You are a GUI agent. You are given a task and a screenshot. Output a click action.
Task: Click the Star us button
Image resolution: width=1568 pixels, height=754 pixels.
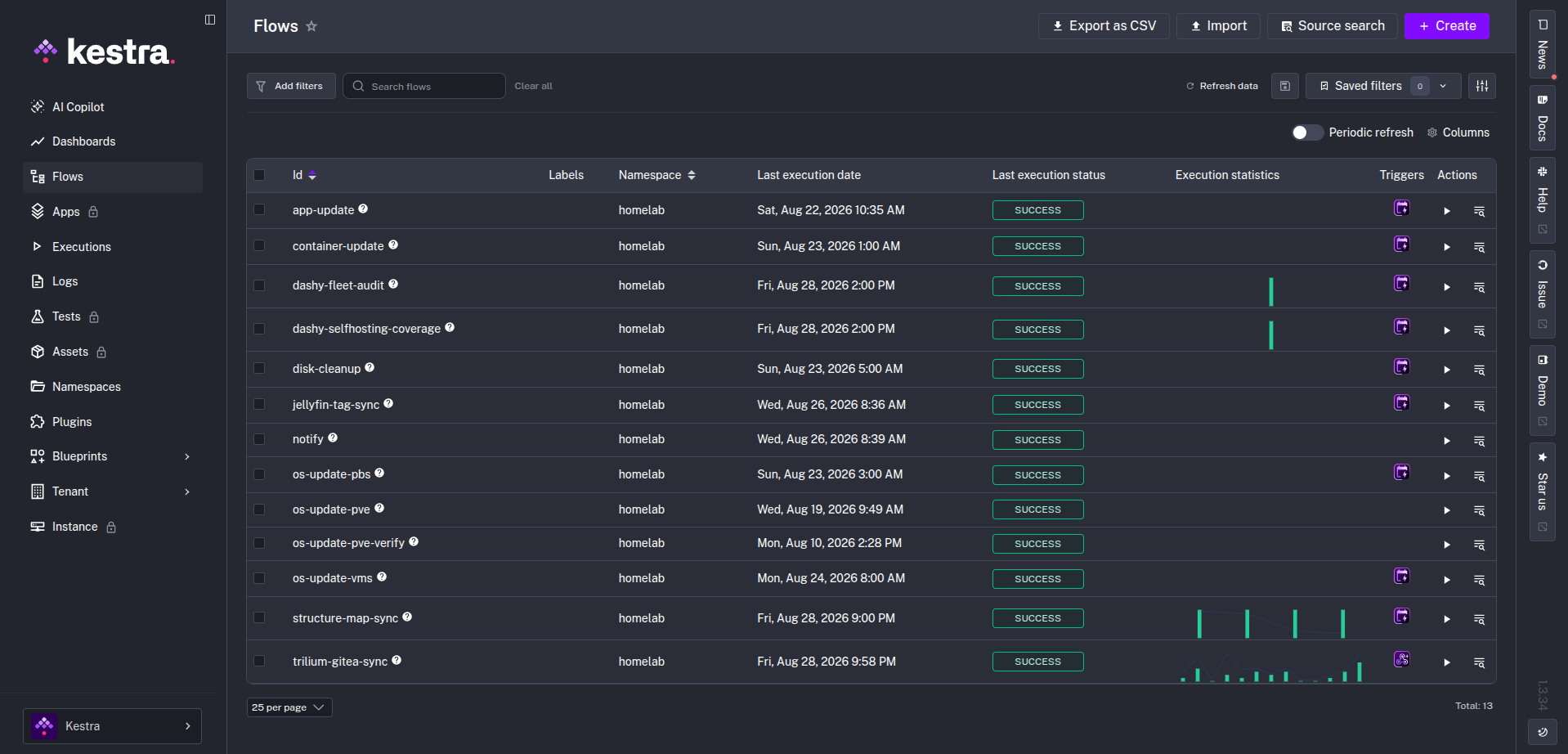point(1543,491)
